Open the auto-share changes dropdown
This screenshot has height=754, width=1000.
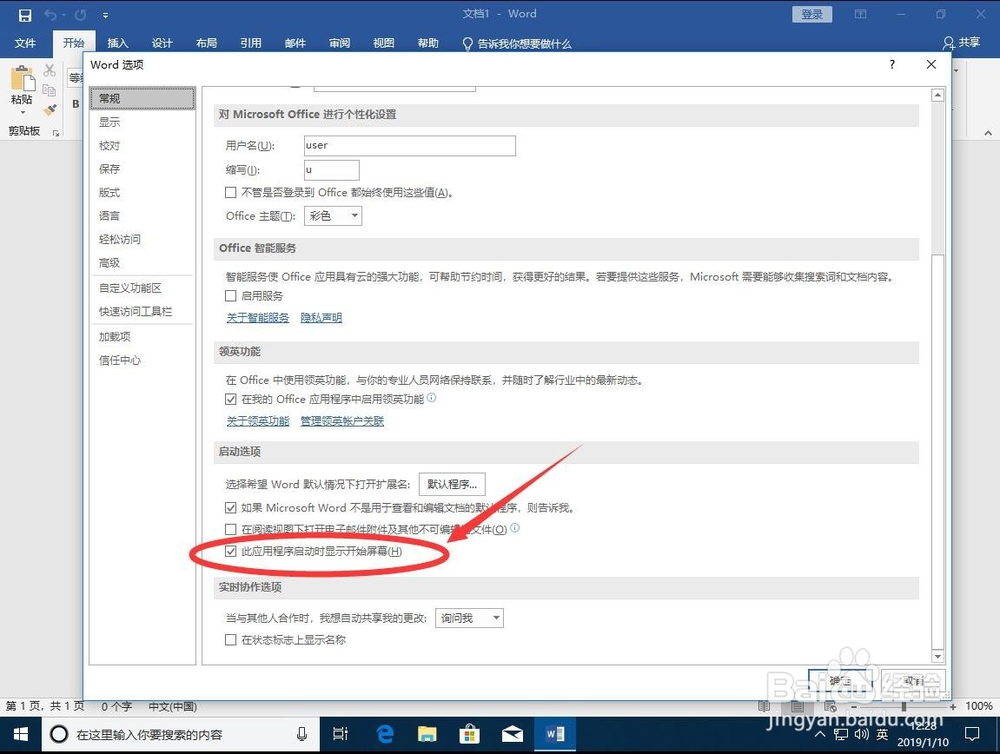469,617
